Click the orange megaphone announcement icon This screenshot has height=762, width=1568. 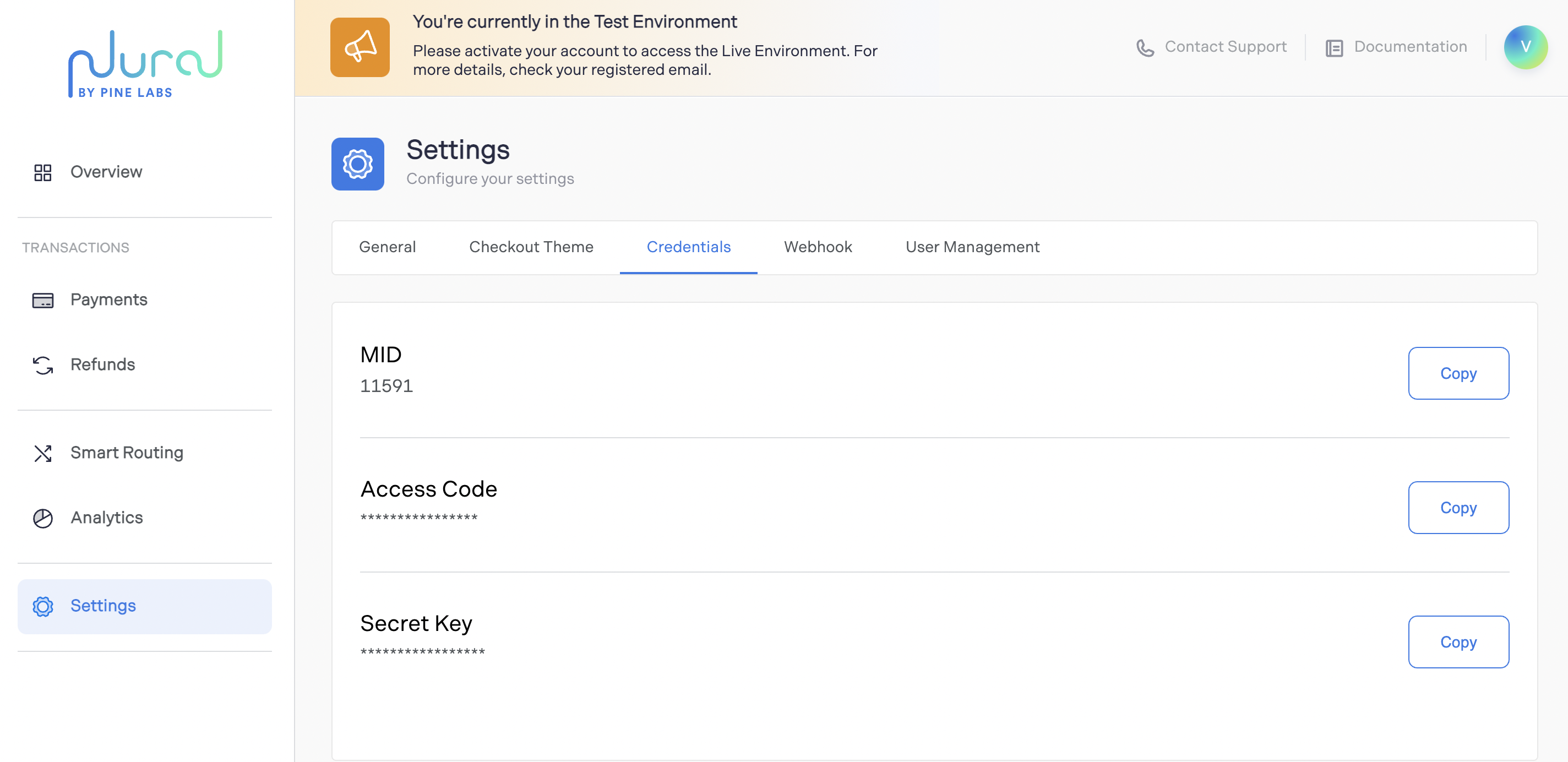click(x=360, y=47)
